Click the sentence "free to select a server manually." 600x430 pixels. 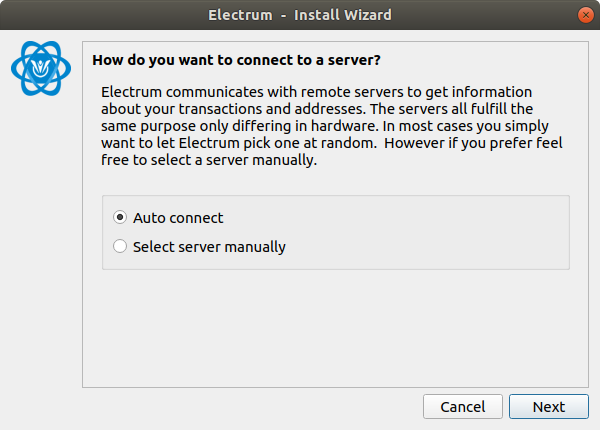[x=209, y=160]
